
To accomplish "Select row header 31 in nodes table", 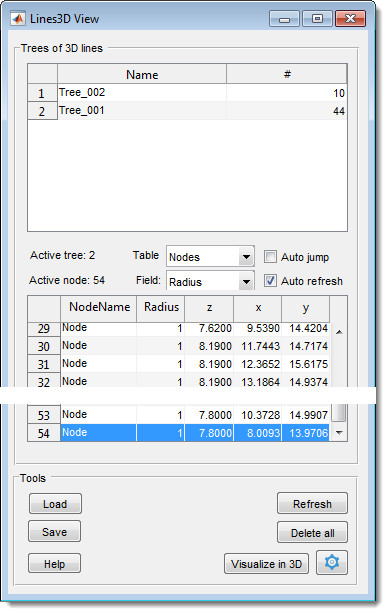I will [x=44, y=364].
